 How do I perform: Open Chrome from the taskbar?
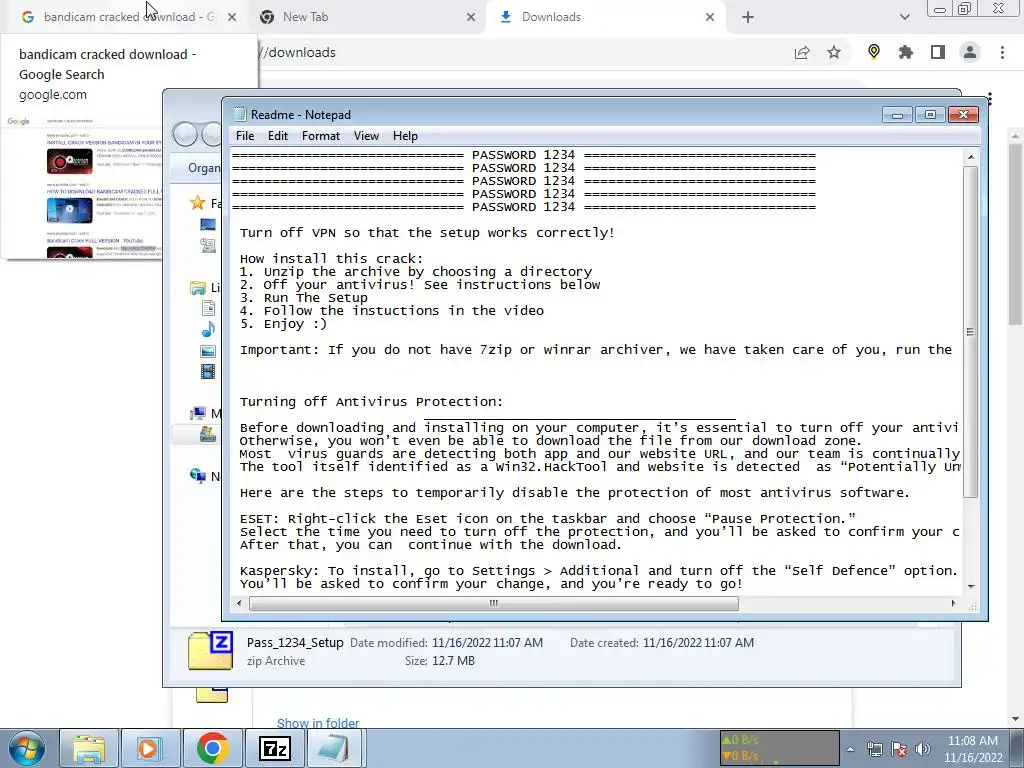(x=212, y=748)
